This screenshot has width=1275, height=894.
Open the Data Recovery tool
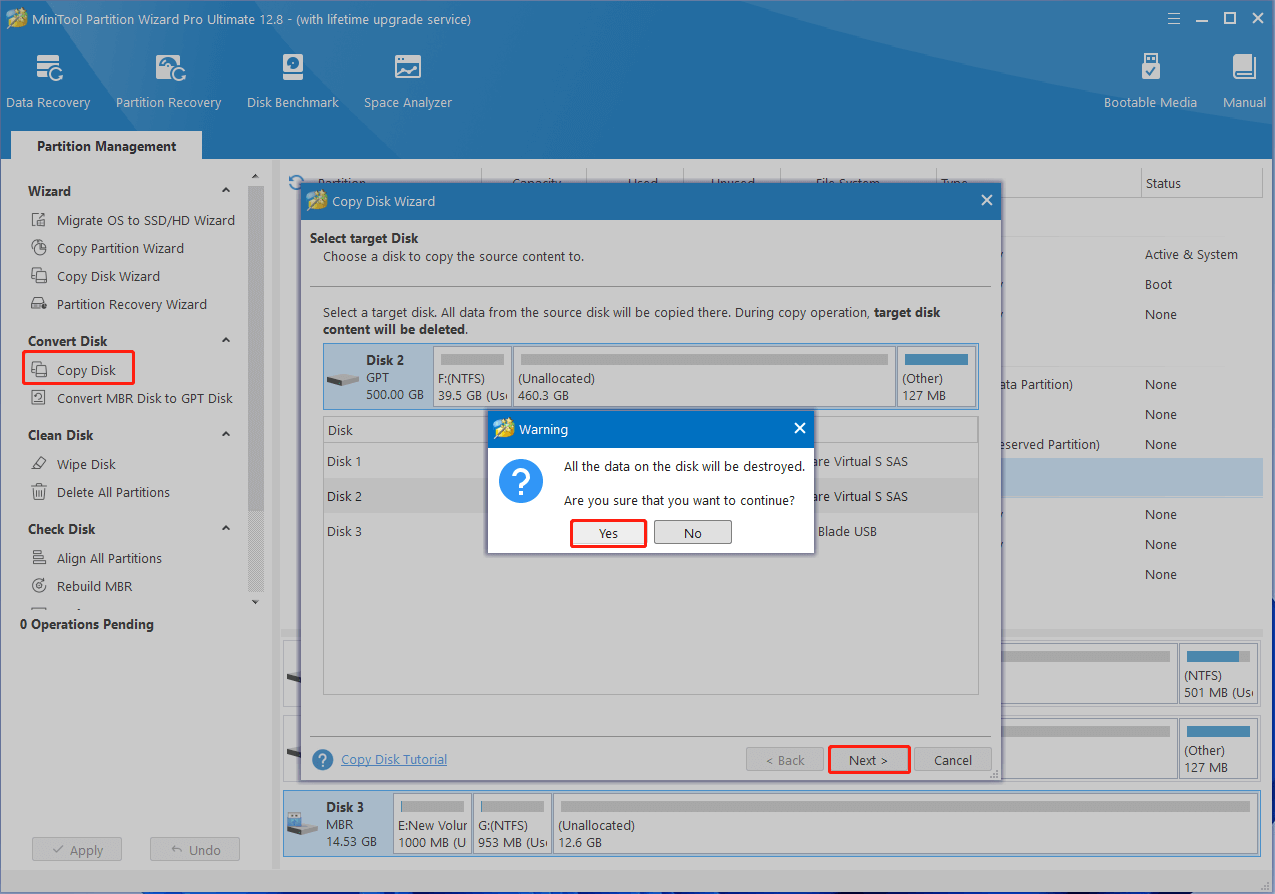pyautogui.click(x=48, y=82)
